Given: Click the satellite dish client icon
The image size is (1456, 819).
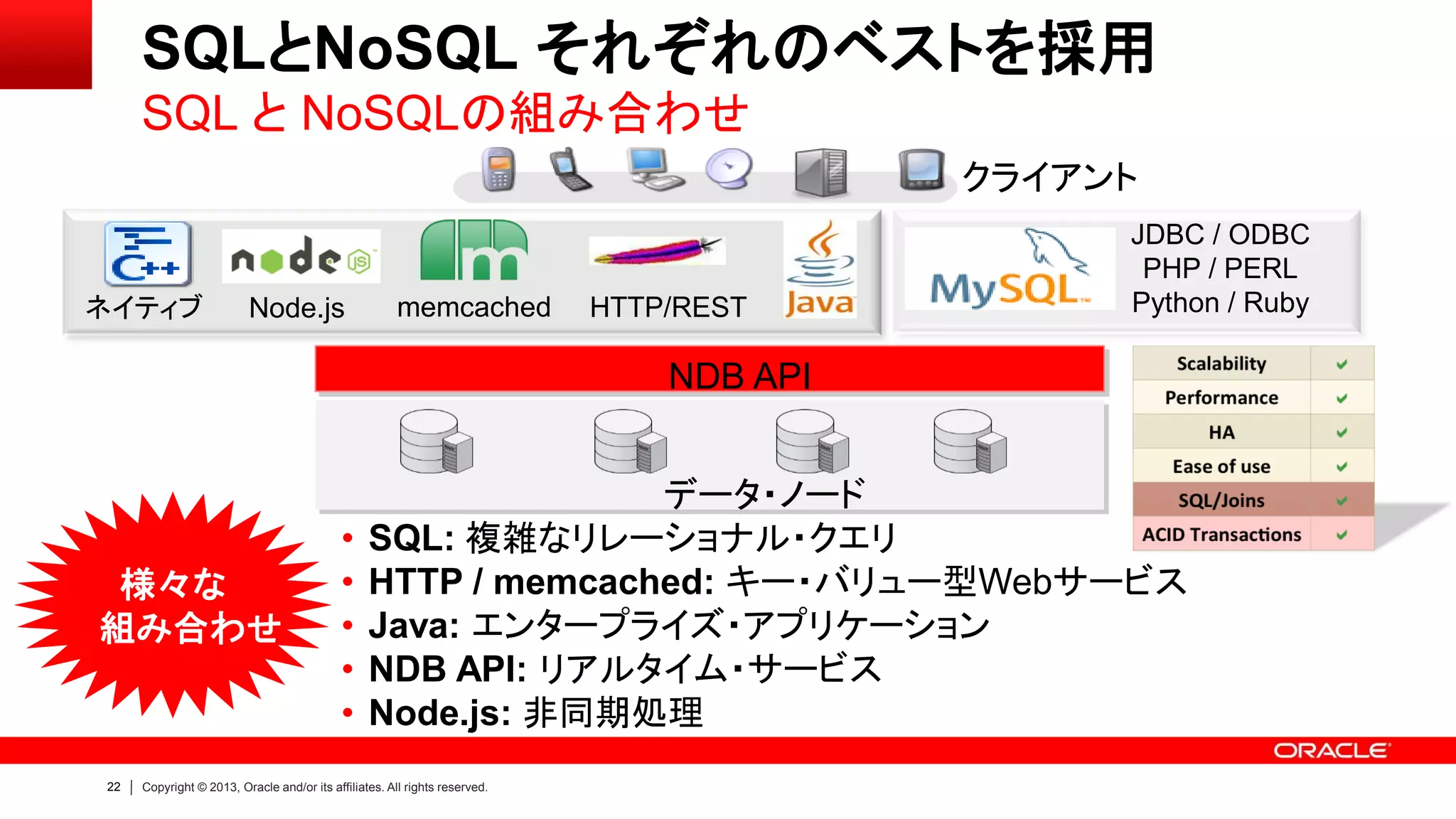Looking at the screenshot, I should tap(729, 169).
